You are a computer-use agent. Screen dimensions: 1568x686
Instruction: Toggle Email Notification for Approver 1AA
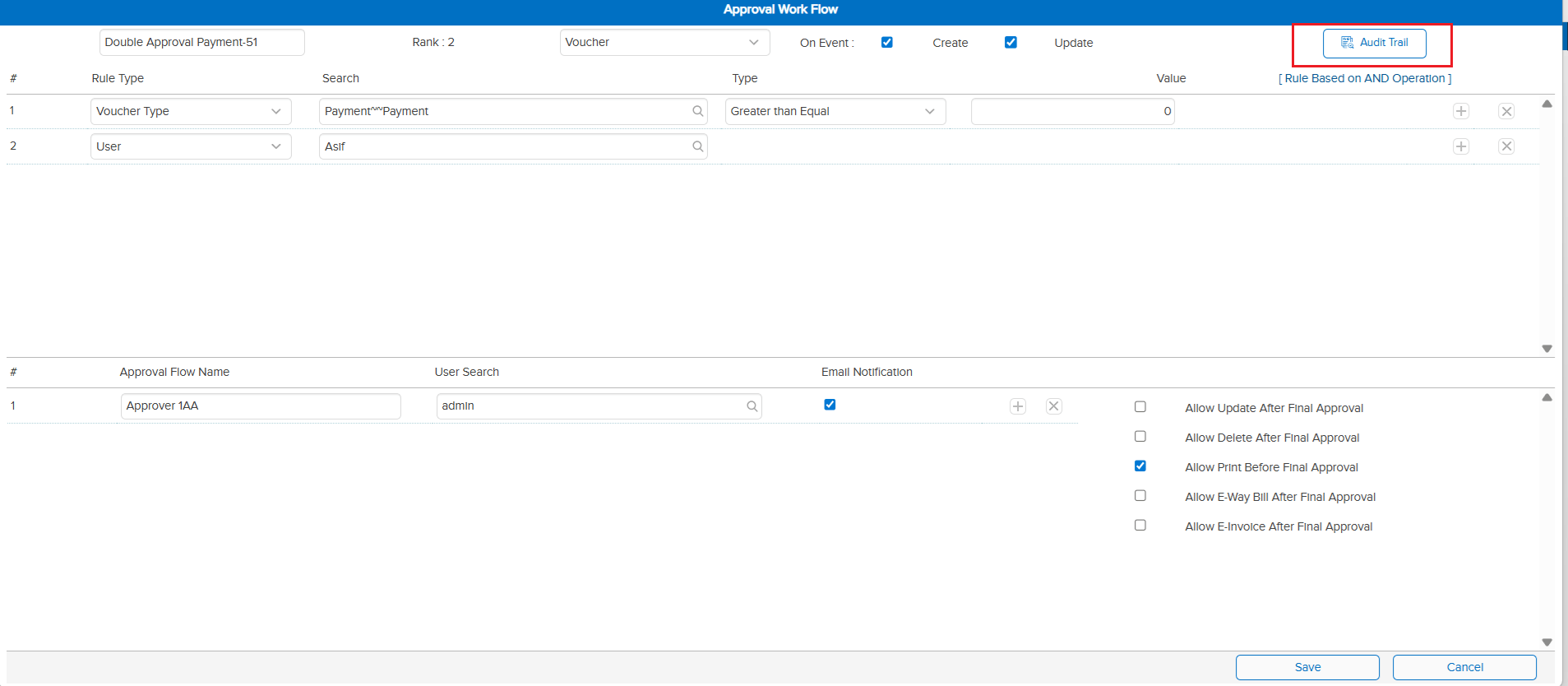pyautogui.click(x=830, y=405)
